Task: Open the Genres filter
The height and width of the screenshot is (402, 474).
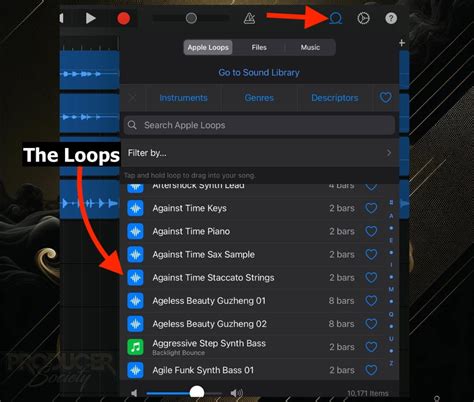Action: coord(259,98)
